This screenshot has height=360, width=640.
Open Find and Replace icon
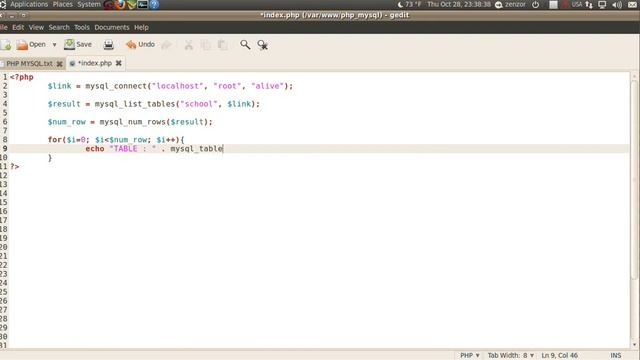[262, 45]
